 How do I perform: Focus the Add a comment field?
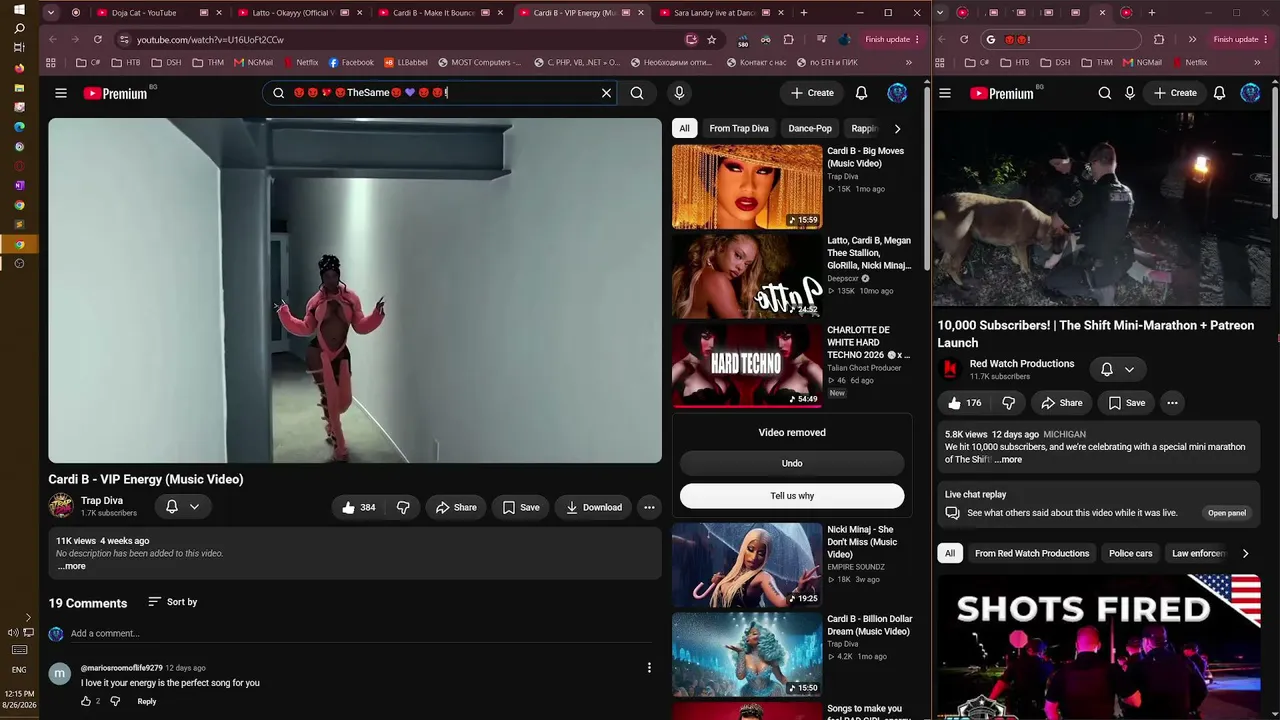[360, 633]
